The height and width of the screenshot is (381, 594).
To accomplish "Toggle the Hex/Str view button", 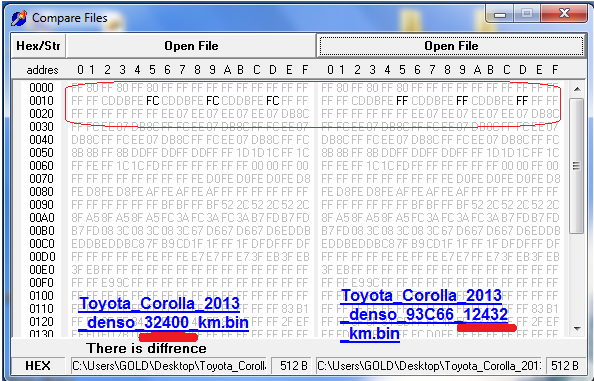I will tap(38, 46).
